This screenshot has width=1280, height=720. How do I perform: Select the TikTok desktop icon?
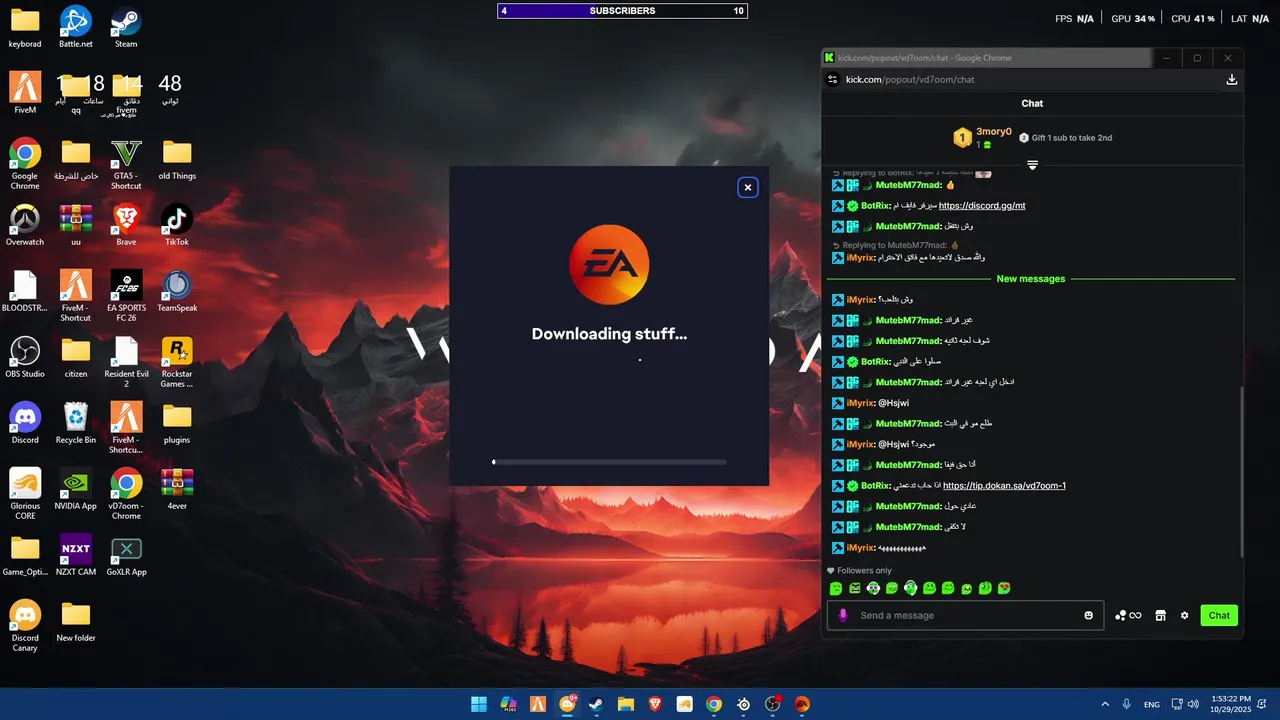click(177, 225)
